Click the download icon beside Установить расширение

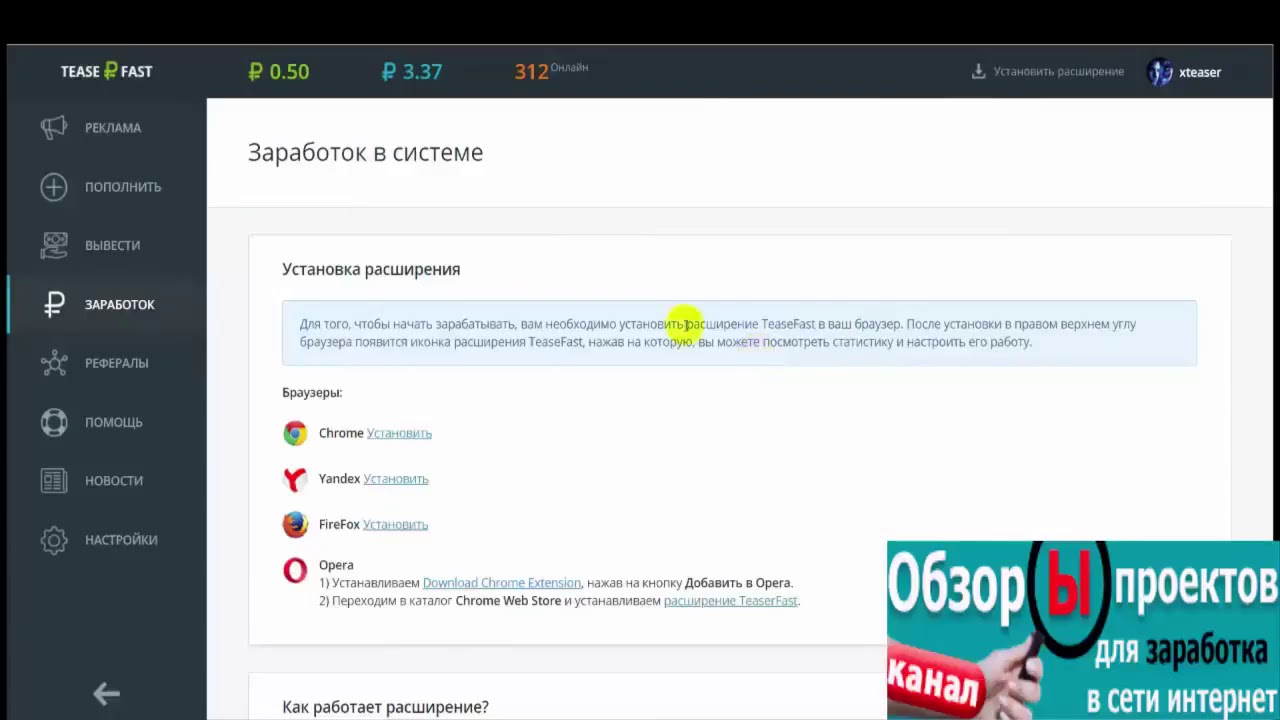click(978, 71)
